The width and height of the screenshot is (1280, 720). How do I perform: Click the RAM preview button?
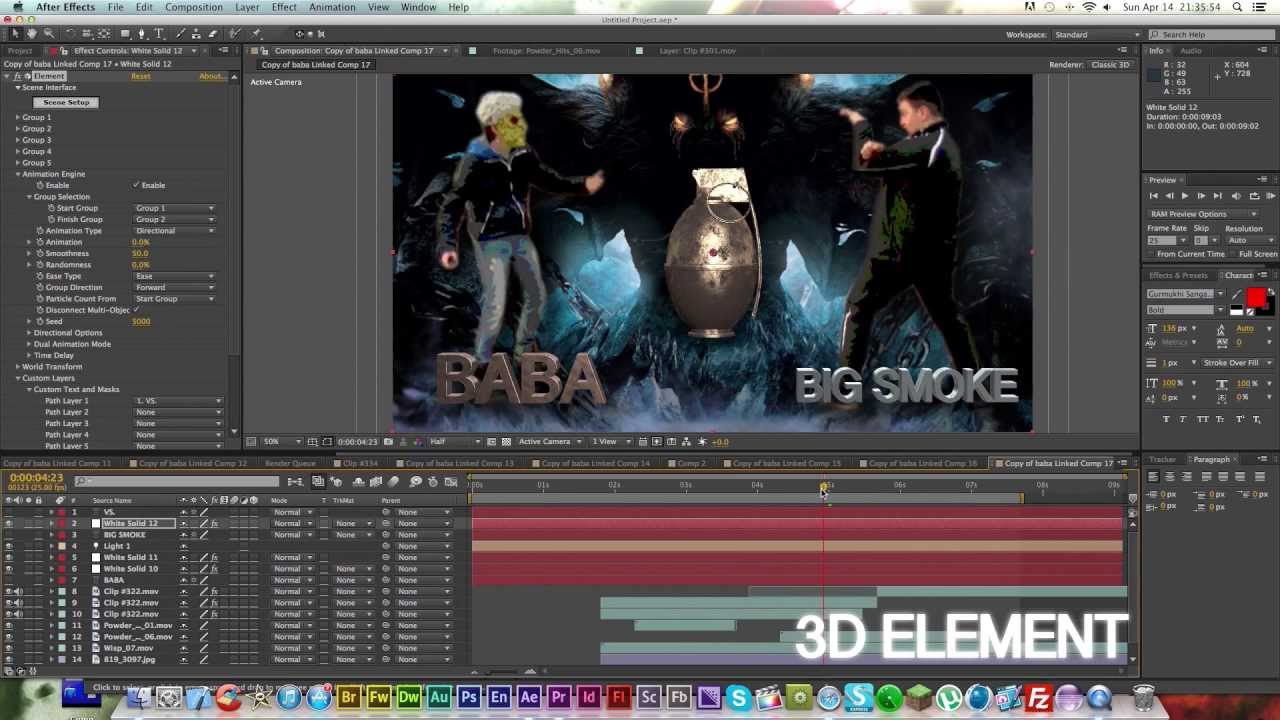click(x=1269, y=196)
